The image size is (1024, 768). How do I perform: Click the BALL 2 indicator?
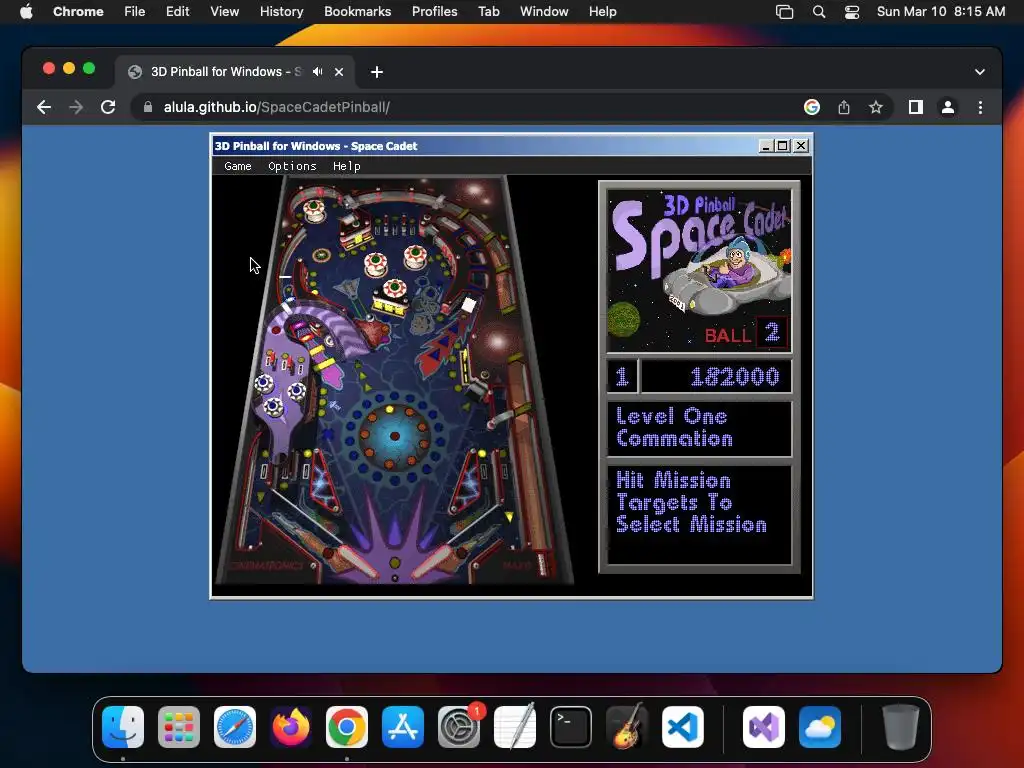(745, 334)
